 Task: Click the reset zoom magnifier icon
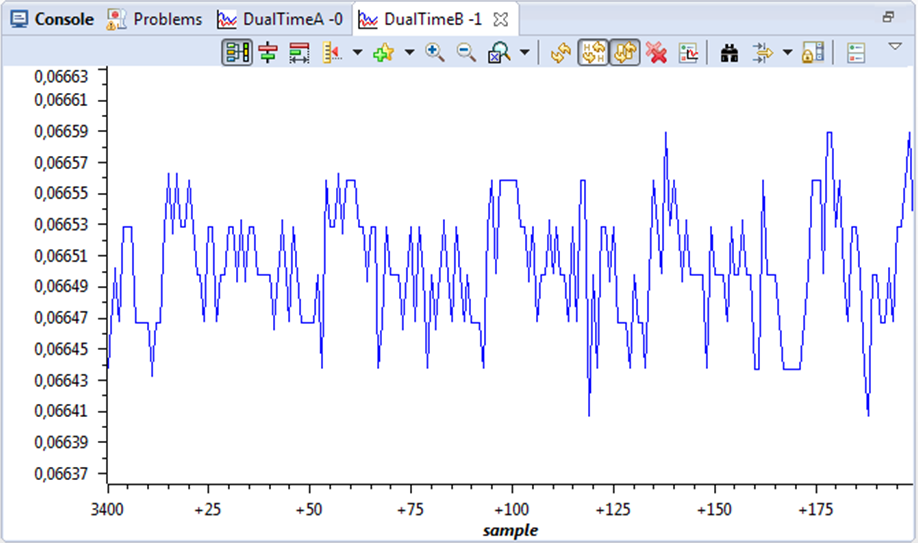pos(499,53)
